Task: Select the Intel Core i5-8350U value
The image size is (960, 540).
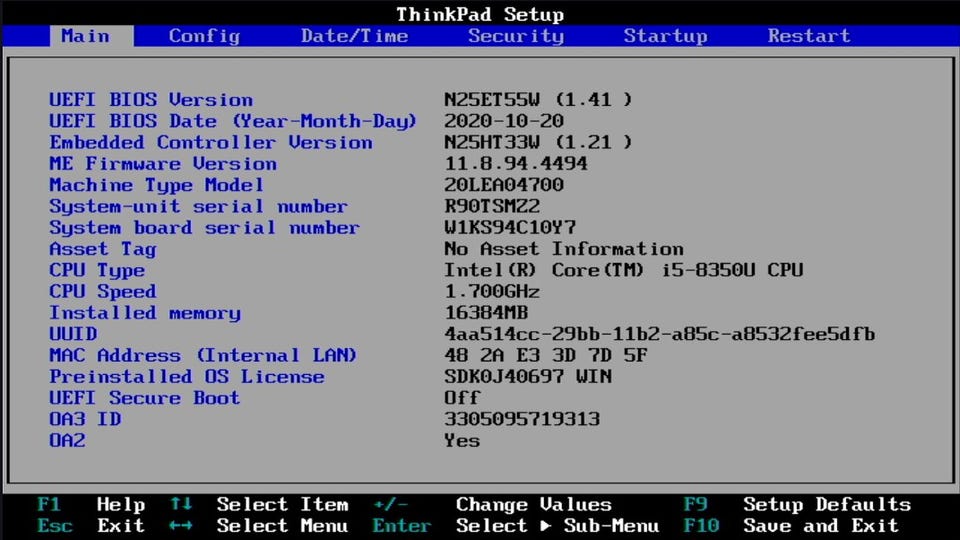Action: point(623,270)
